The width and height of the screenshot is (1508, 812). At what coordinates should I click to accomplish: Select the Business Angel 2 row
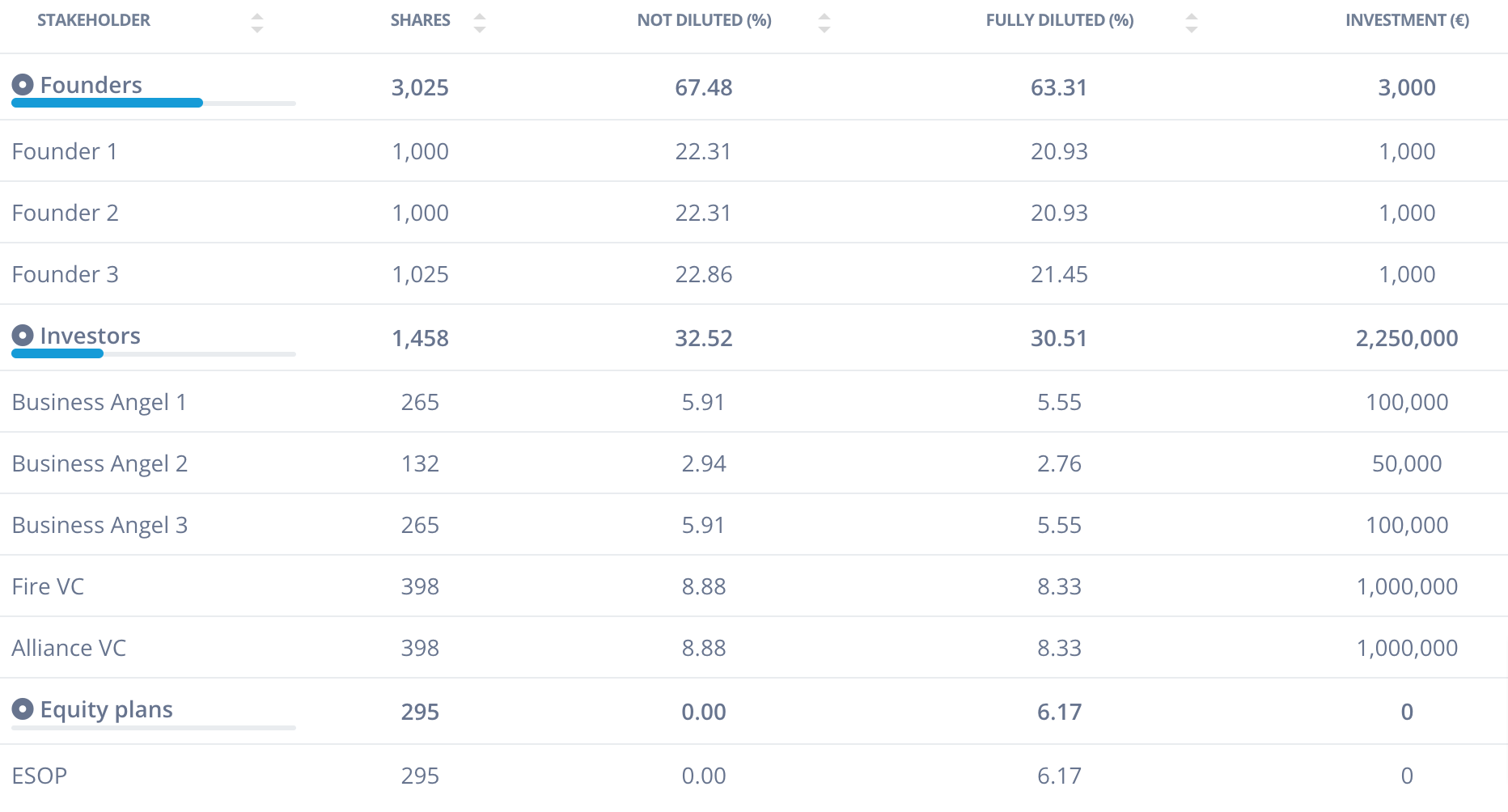pos(754,463)
